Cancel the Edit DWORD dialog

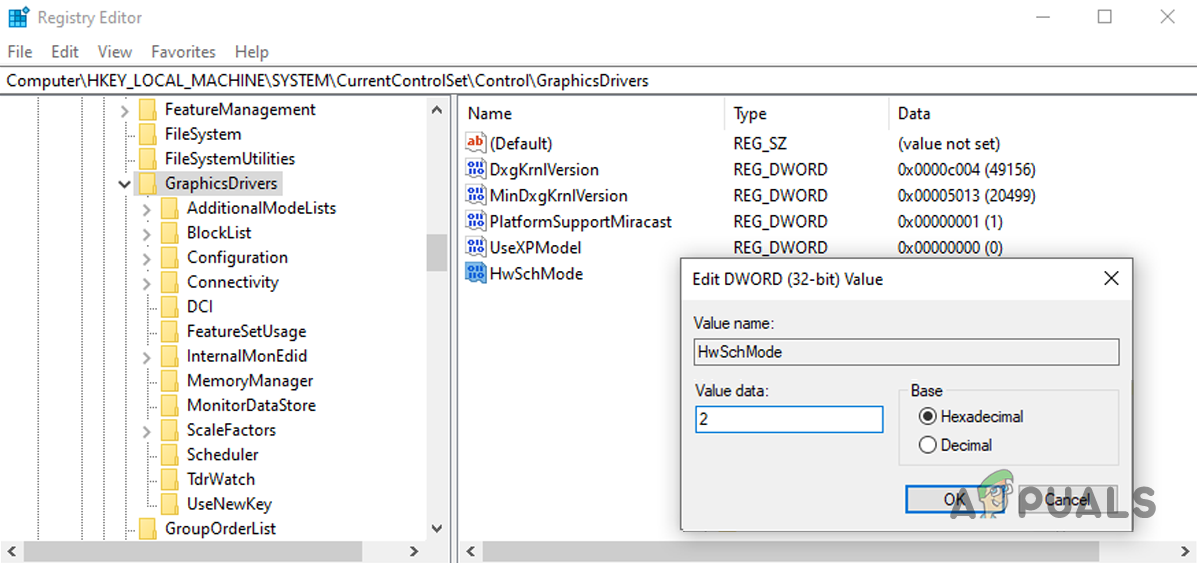coord(1066,499)
